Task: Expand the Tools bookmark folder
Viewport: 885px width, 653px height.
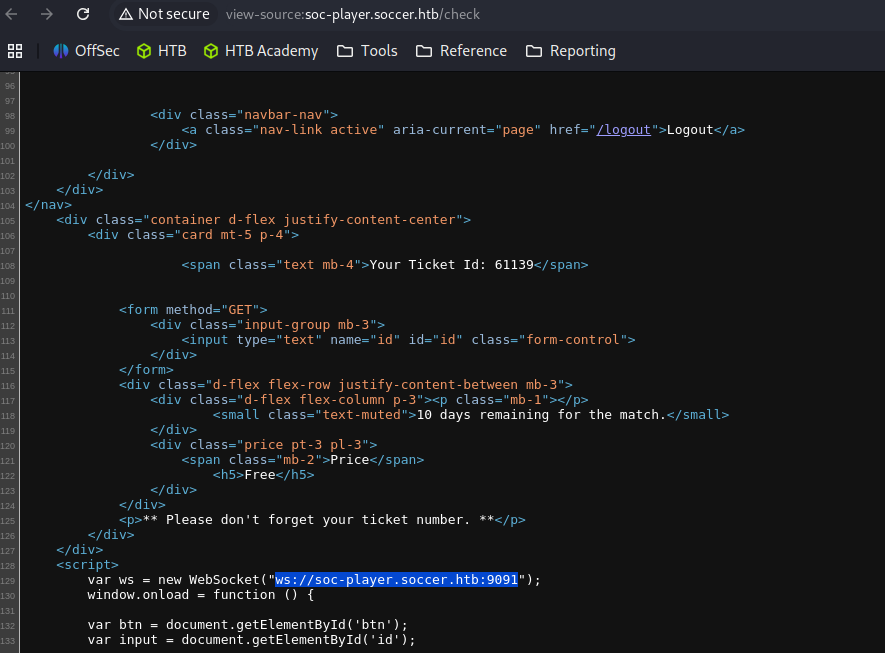Action: (367, 51)
